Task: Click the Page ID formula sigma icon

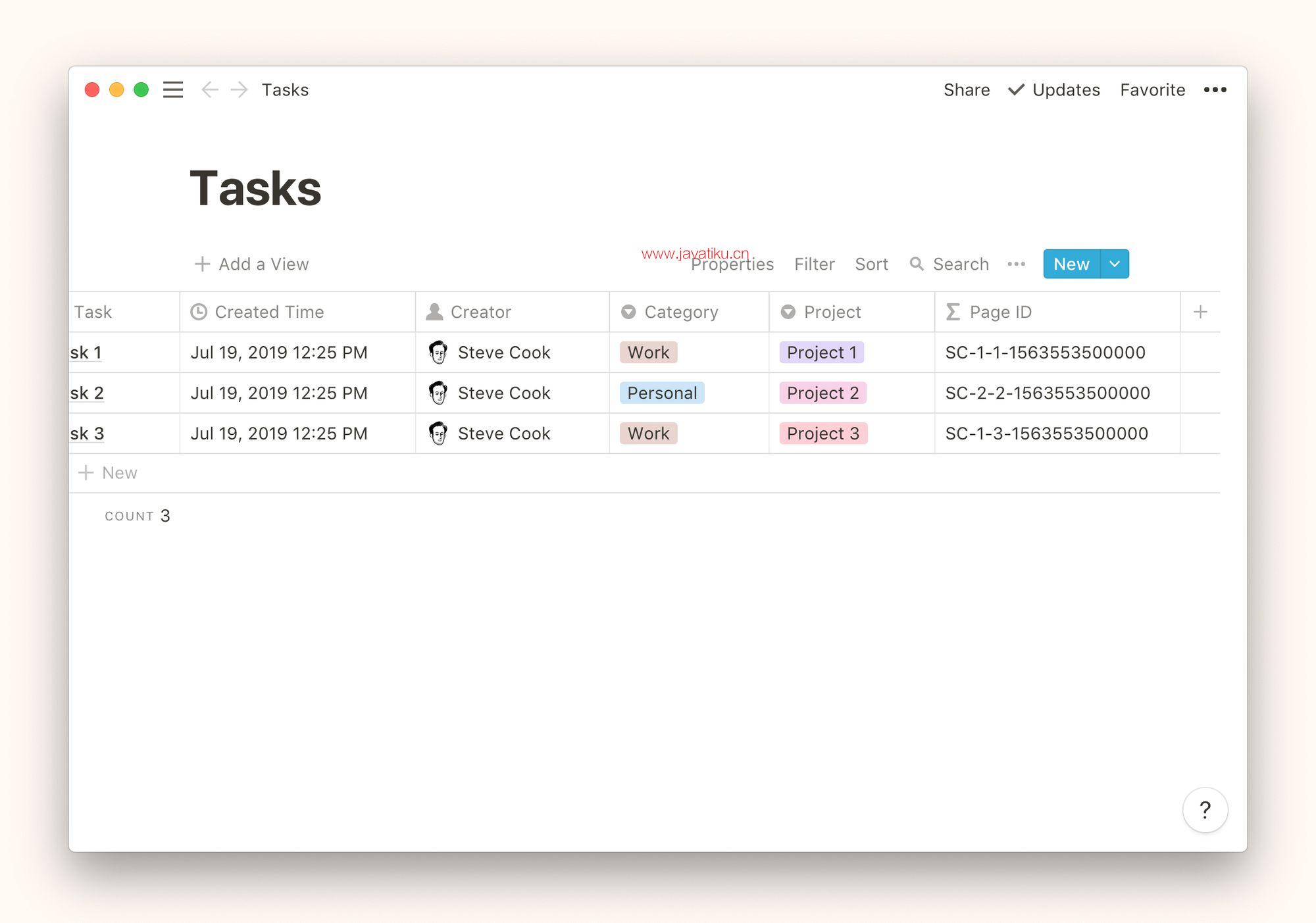Action: [x=953, y=312]
